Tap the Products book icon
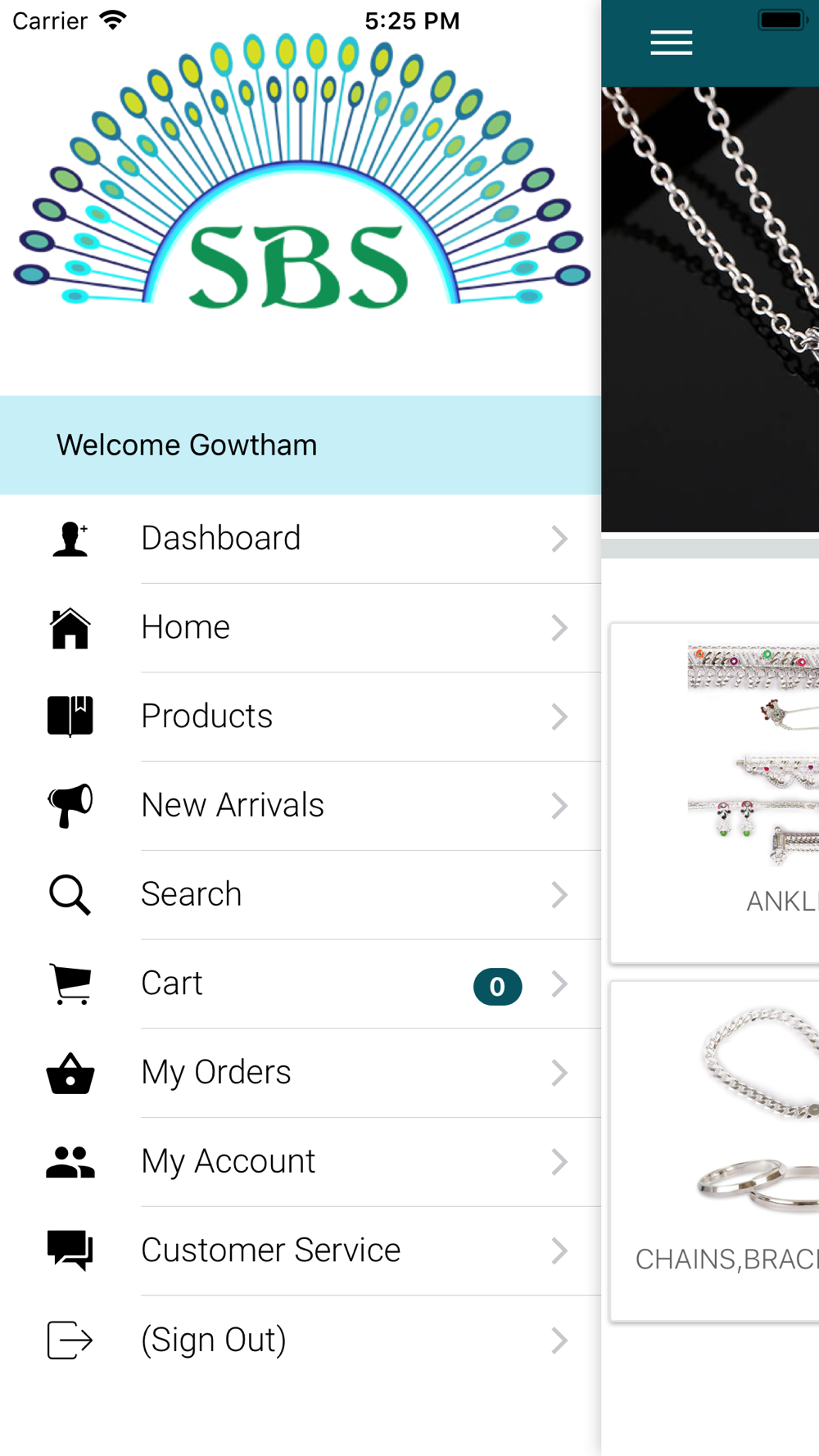This screenshot has height=1456, width=819. [70, 717]
